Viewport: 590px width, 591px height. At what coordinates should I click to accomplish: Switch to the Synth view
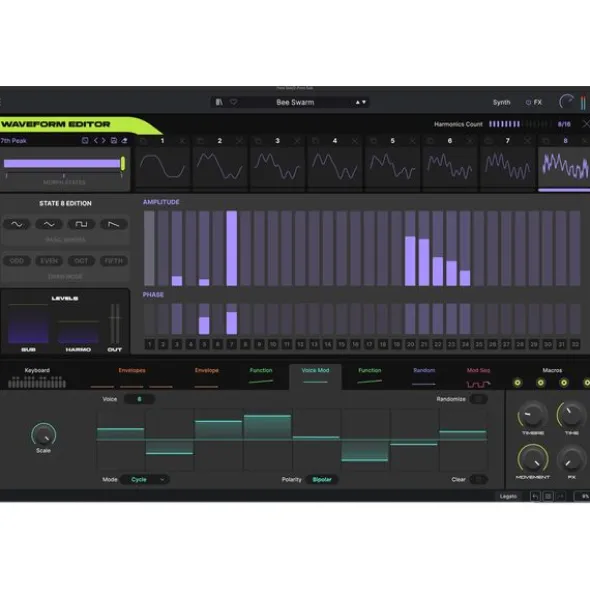pyautogui.click(x=501, y=103)
